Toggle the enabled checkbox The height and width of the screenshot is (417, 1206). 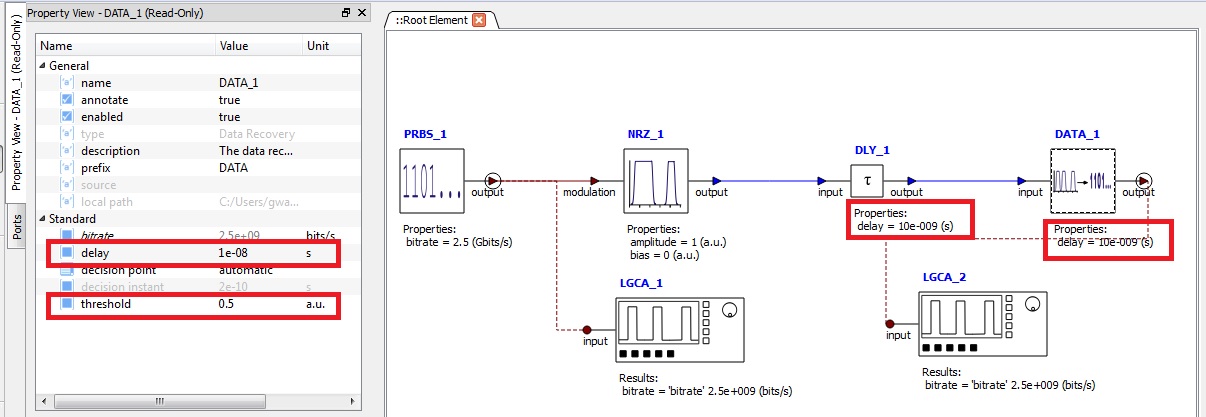[67, 117]
